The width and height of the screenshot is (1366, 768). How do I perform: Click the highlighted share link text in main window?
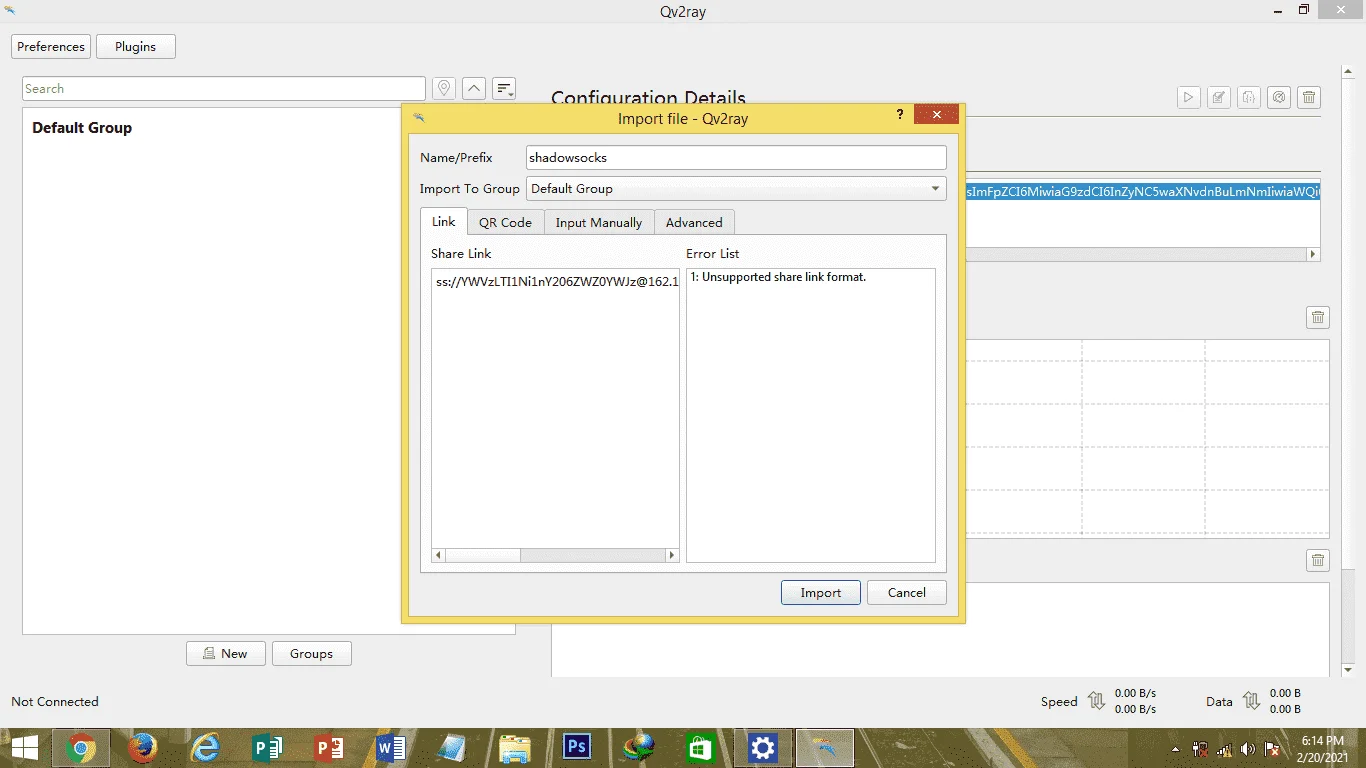(x=1143, y=192)
